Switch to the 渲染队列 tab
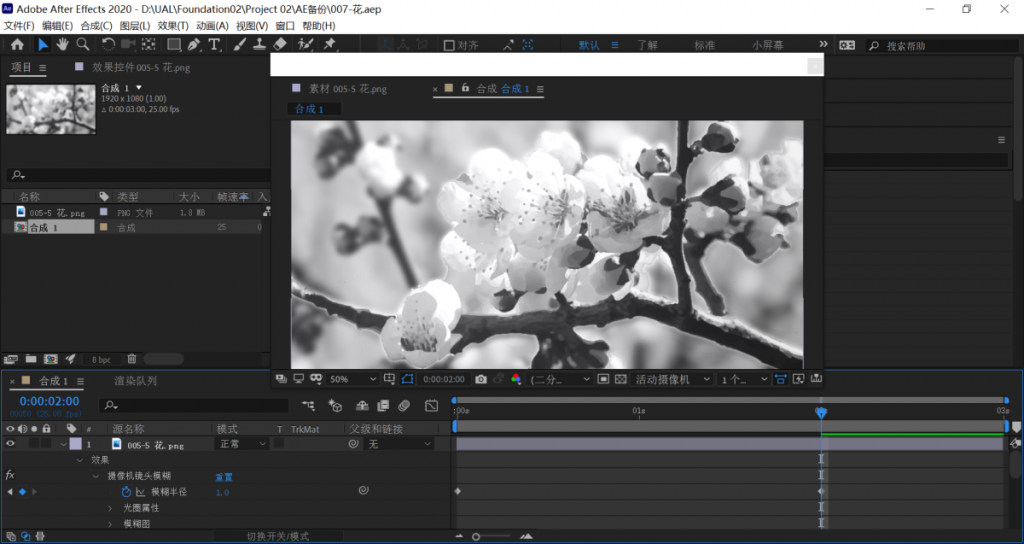 coord(135,381)
